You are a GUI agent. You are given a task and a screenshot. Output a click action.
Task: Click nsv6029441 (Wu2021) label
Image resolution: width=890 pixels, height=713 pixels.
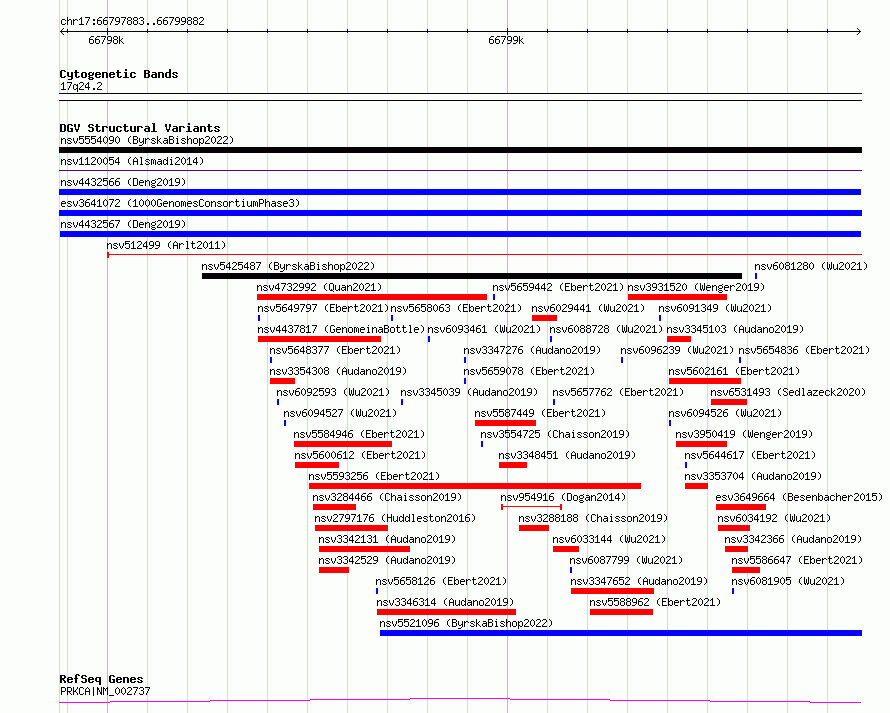tap(588, 308)
